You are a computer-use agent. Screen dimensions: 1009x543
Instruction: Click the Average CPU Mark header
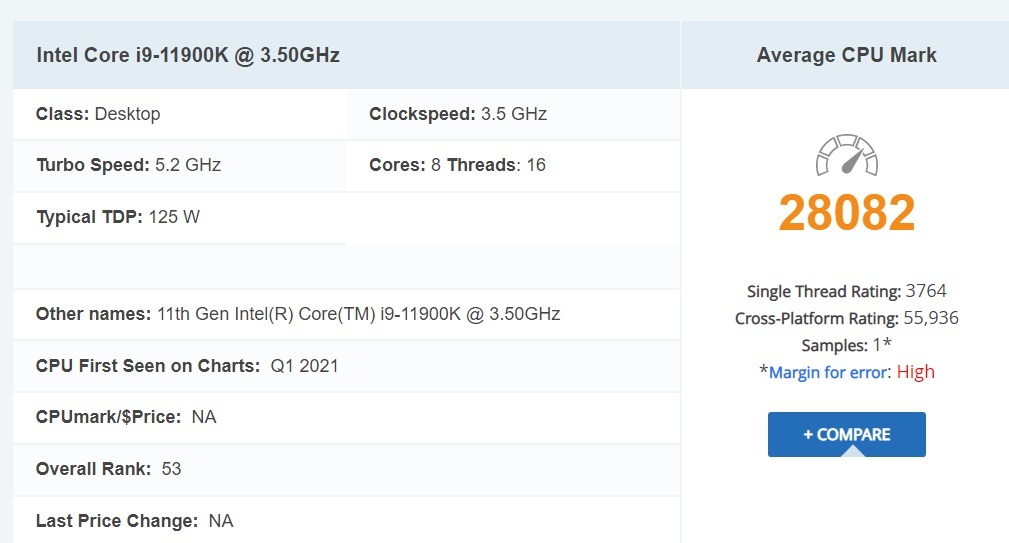click(846, 55)
